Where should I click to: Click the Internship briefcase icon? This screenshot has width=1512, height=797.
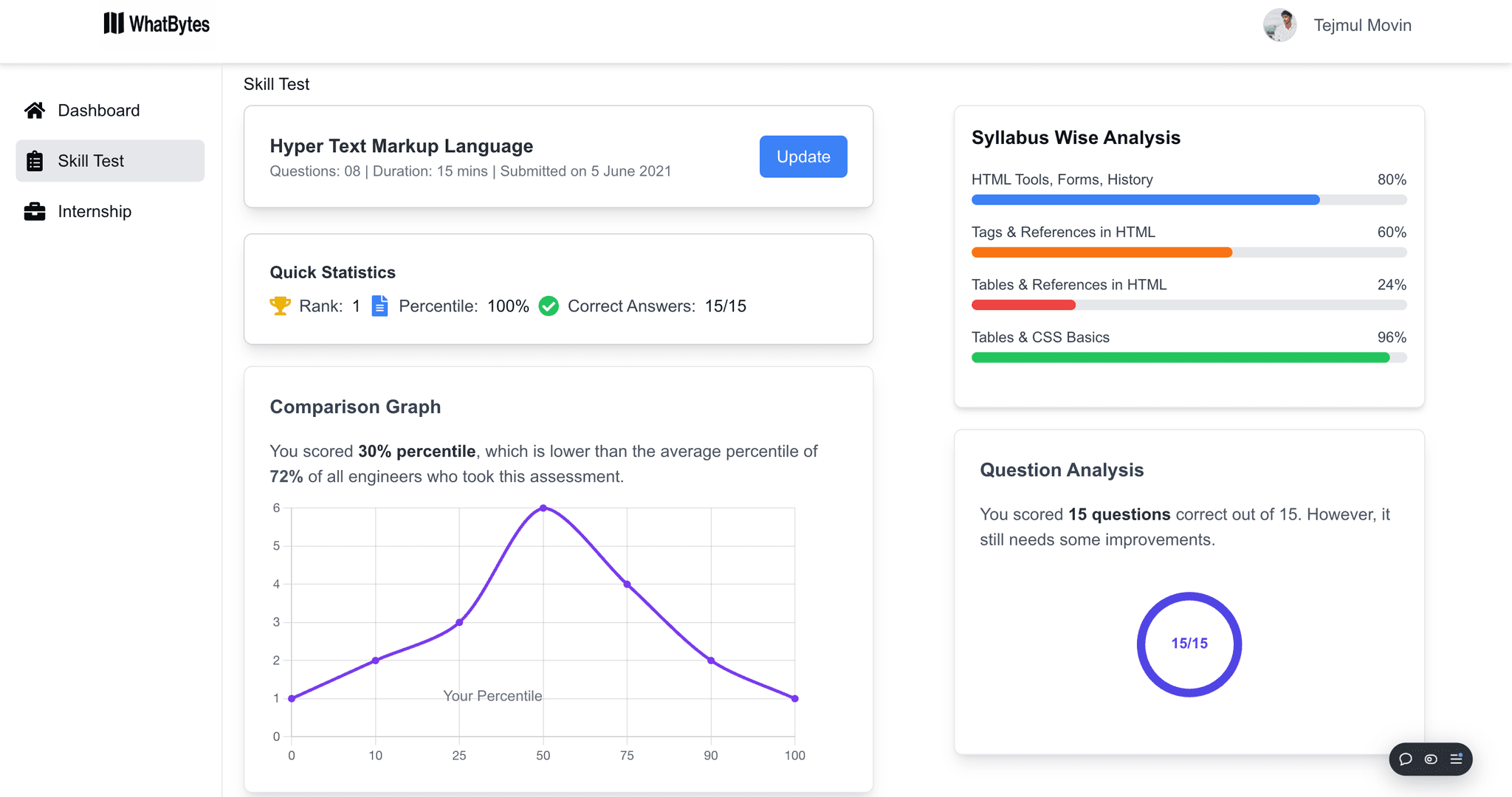[35, 212]
